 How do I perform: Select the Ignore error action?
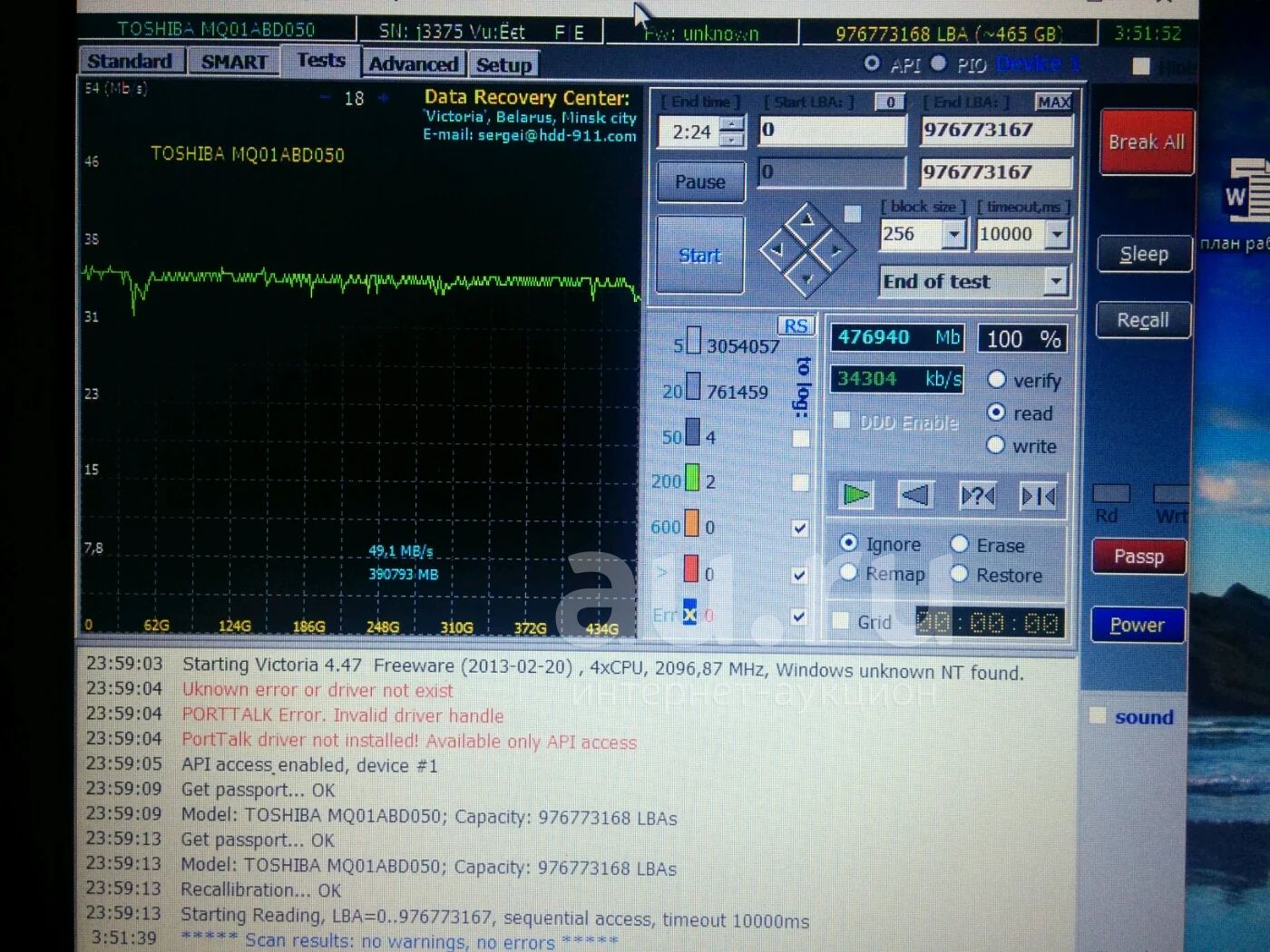(x=849, y=543)
